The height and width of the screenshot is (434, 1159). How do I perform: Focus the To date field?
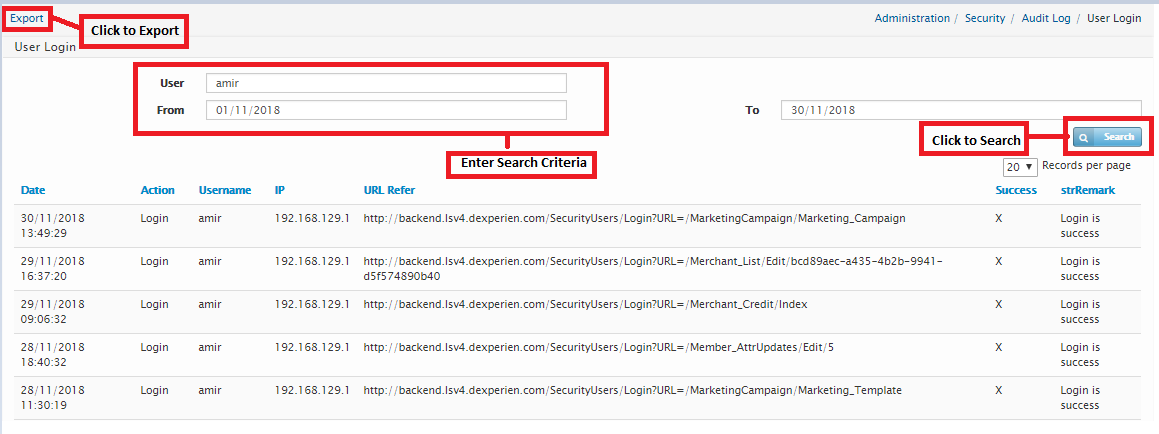(960, 110)
